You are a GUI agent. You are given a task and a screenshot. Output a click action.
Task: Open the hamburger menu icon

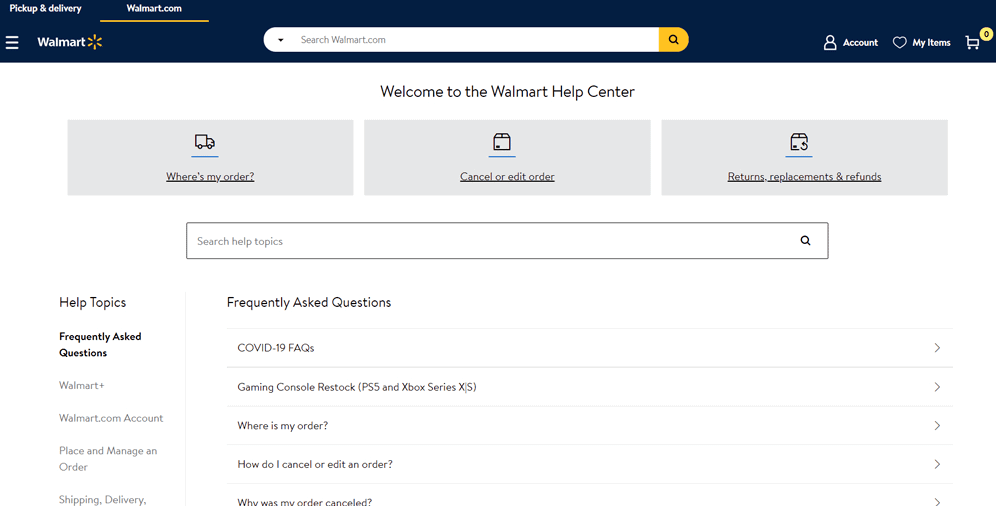12,43
